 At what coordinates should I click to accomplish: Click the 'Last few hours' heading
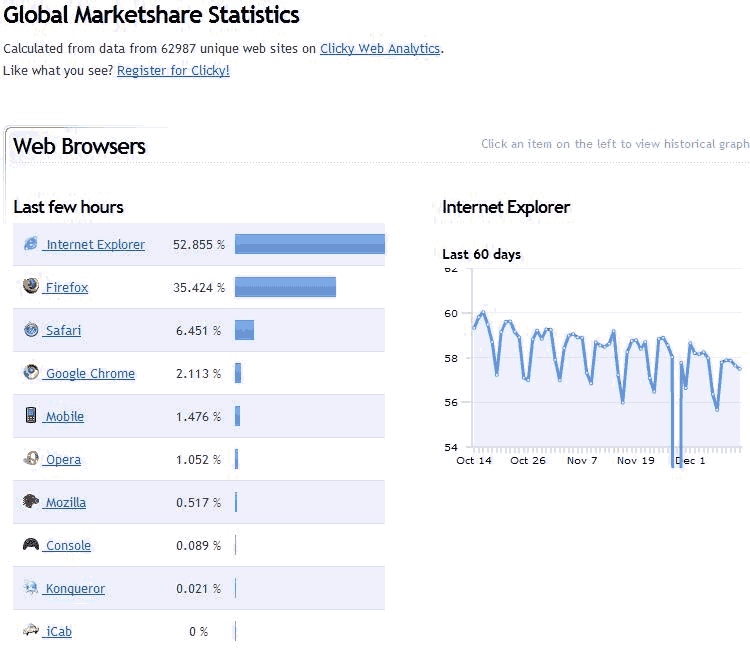click(x=68, y=207)
